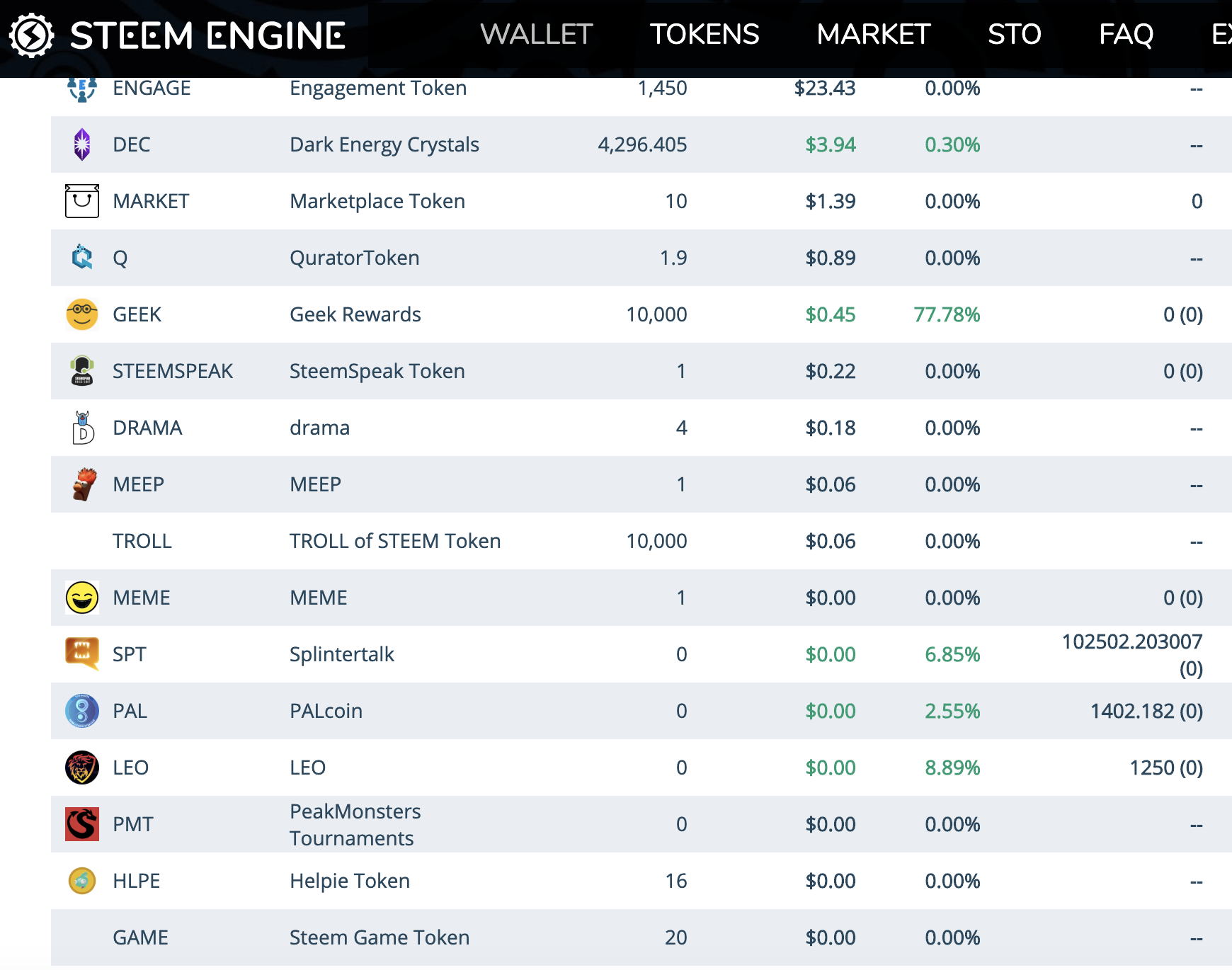Click the PALcoin name

[326, 711]
